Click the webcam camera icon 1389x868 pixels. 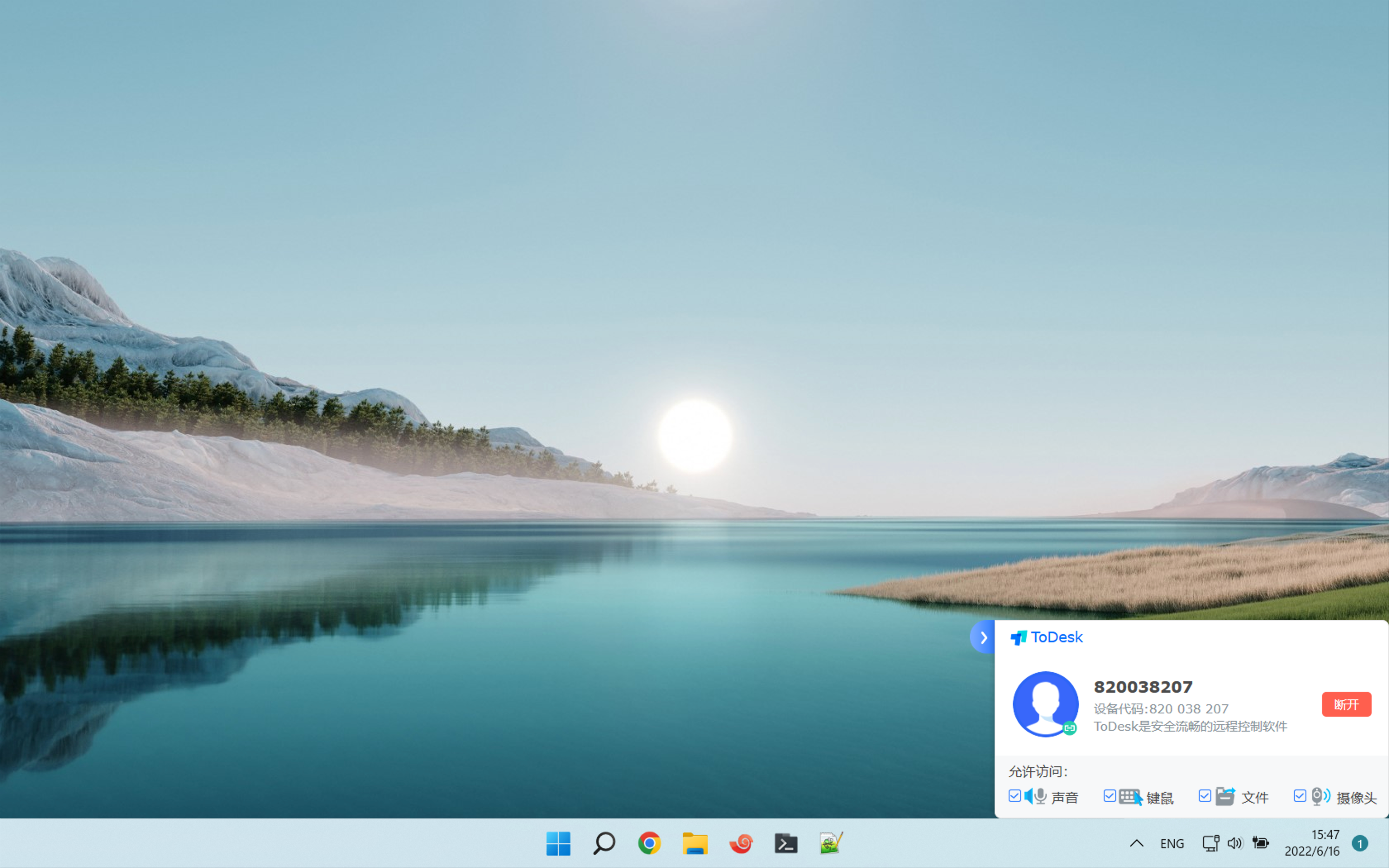click(1320, 797)
